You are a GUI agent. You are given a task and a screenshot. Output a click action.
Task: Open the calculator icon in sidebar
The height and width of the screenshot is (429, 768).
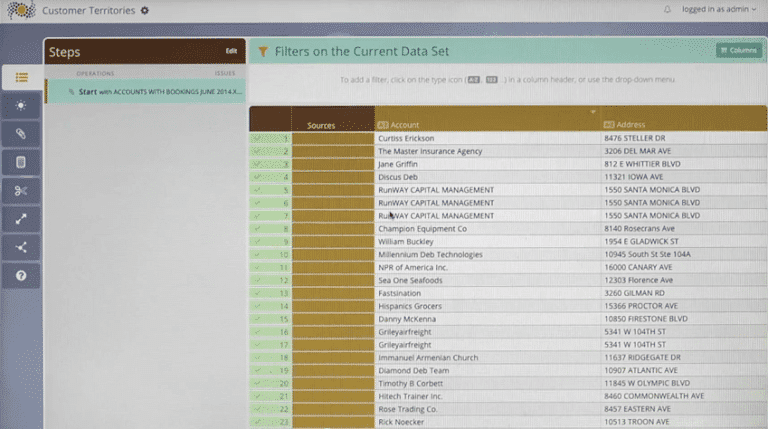(21, 161)
